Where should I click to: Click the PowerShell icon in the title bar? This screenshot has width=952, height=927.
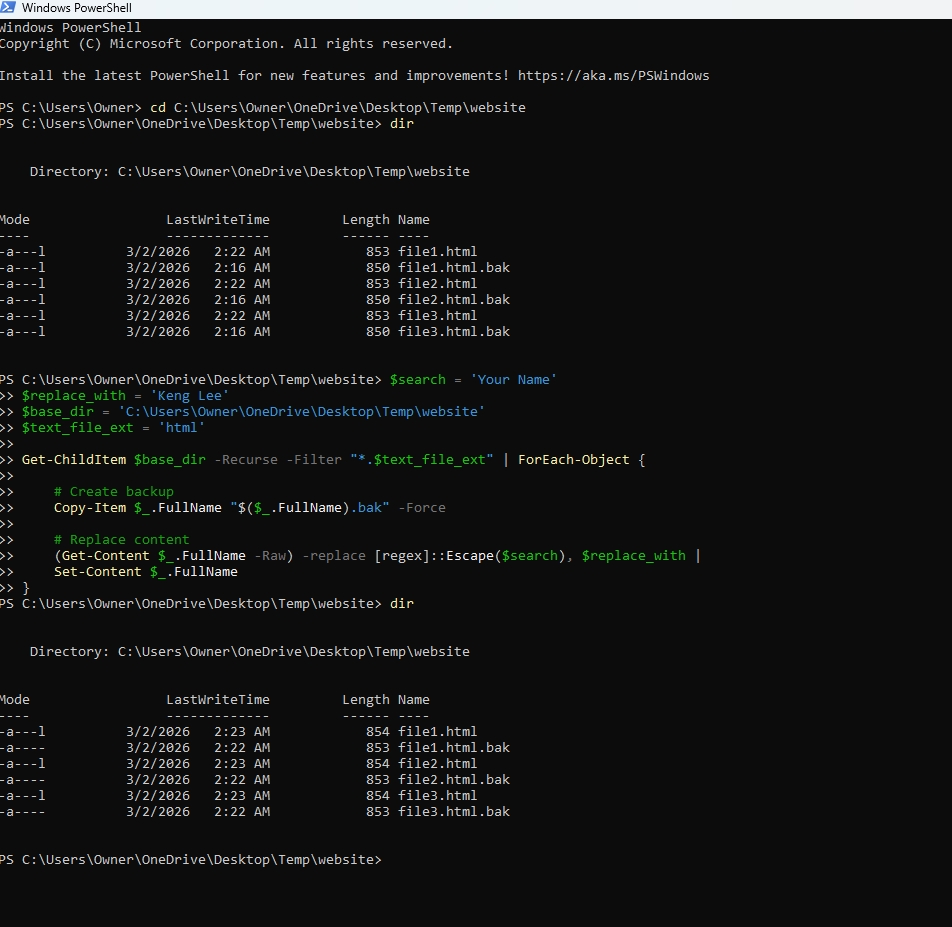(x=8, y=8)
